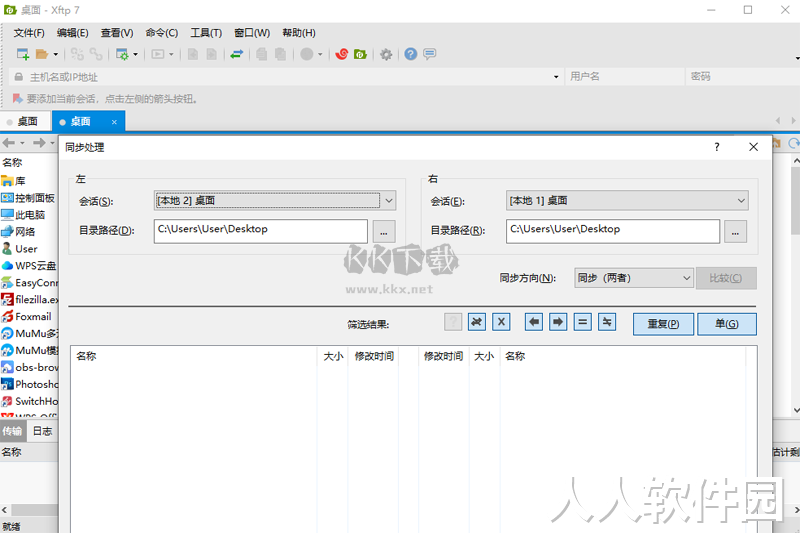Close the 同步处理 dialog
Screen dimensions: 800x533
(753, 147)
